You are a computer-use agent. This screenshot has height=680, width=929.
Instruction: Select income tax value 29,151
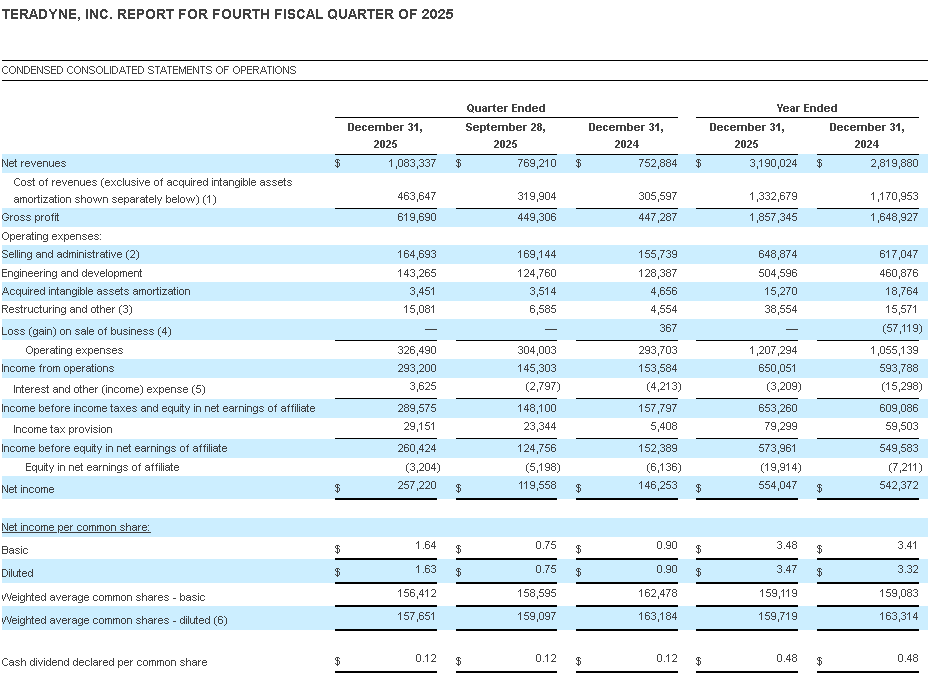[x=419, y=426]
